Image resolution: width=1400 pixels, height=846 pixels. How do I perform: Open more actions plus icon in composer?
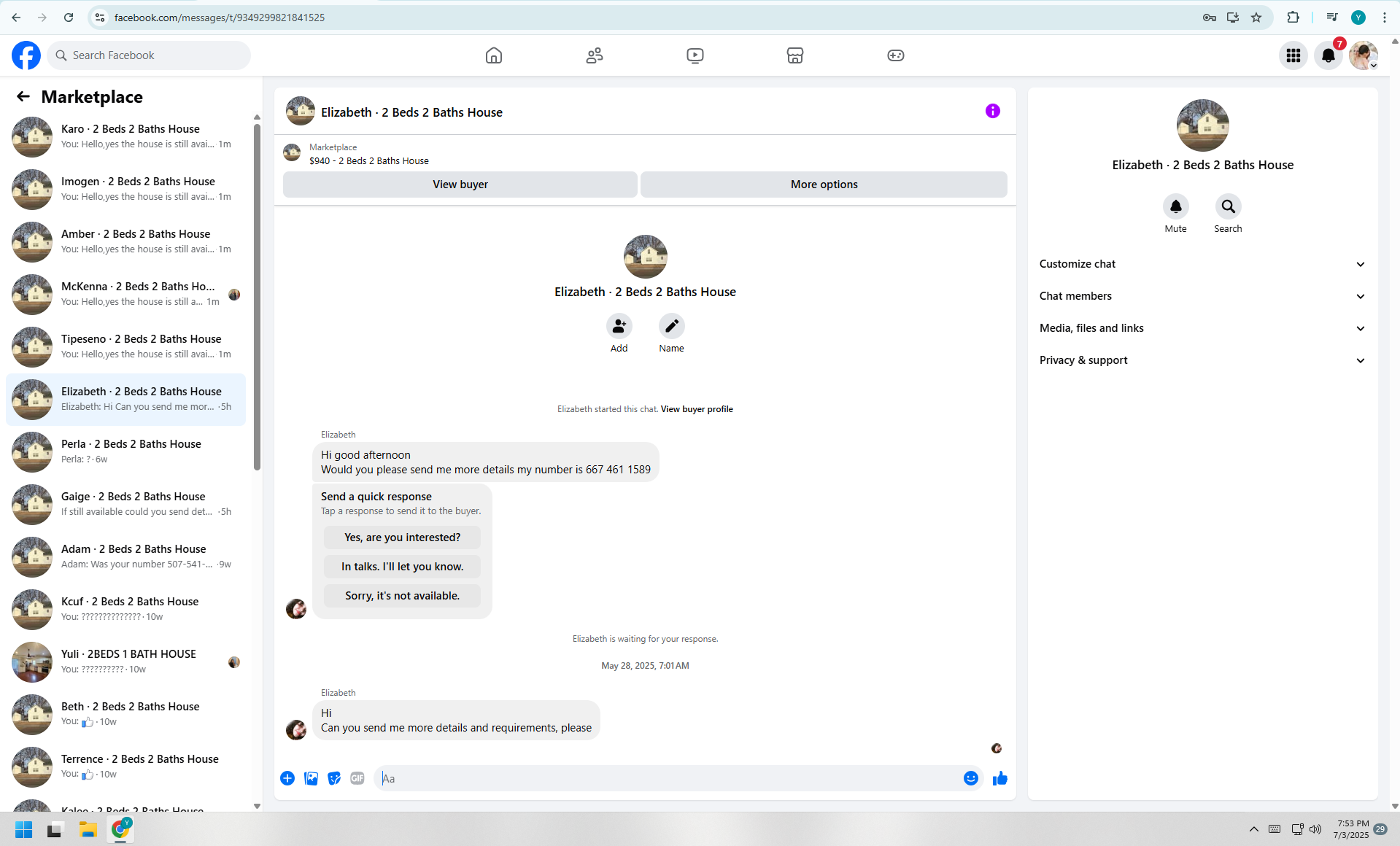coord(287,778)
